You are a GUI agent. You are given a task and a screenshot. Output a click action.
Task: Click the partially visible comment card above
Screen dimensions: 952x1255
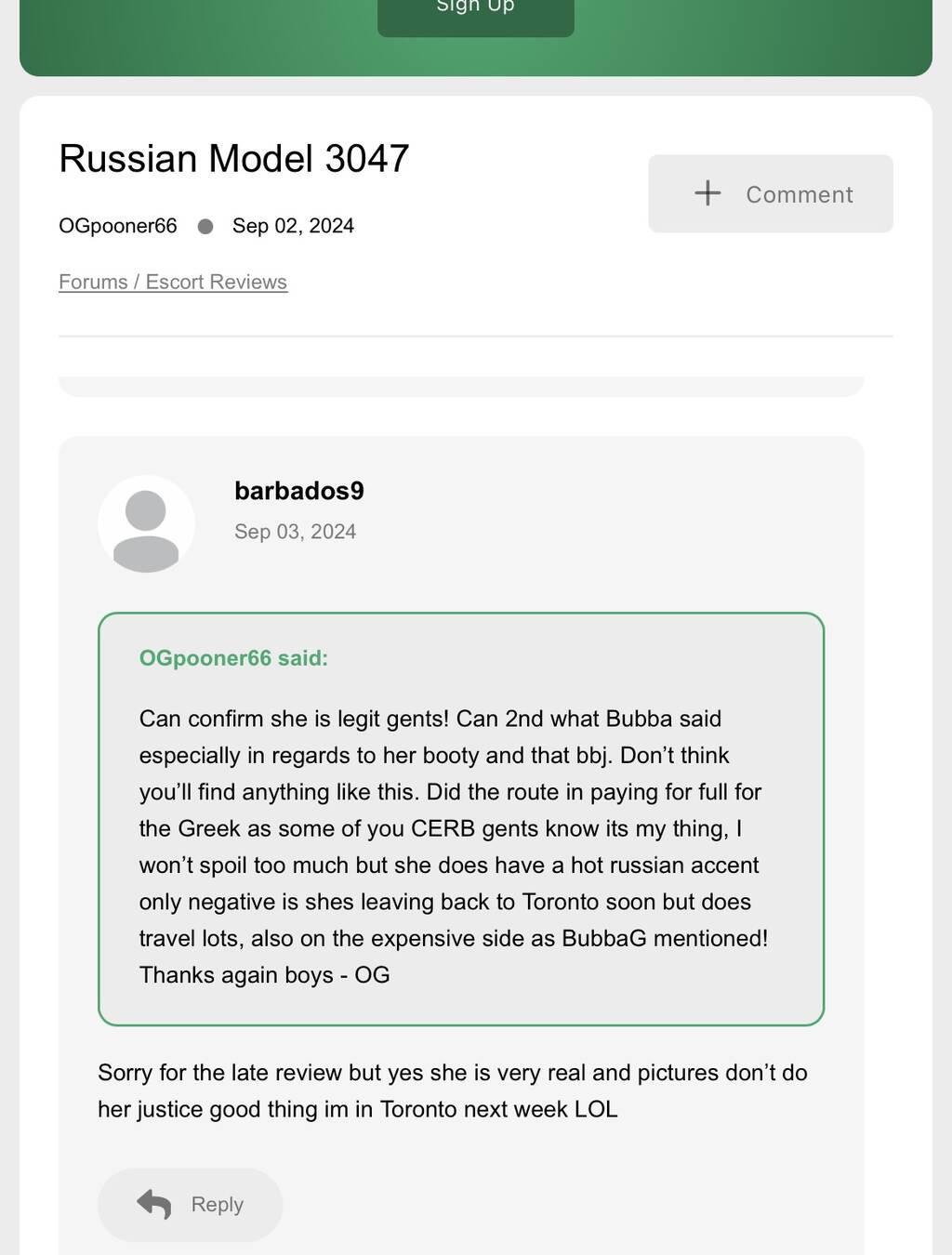[461, 386]
